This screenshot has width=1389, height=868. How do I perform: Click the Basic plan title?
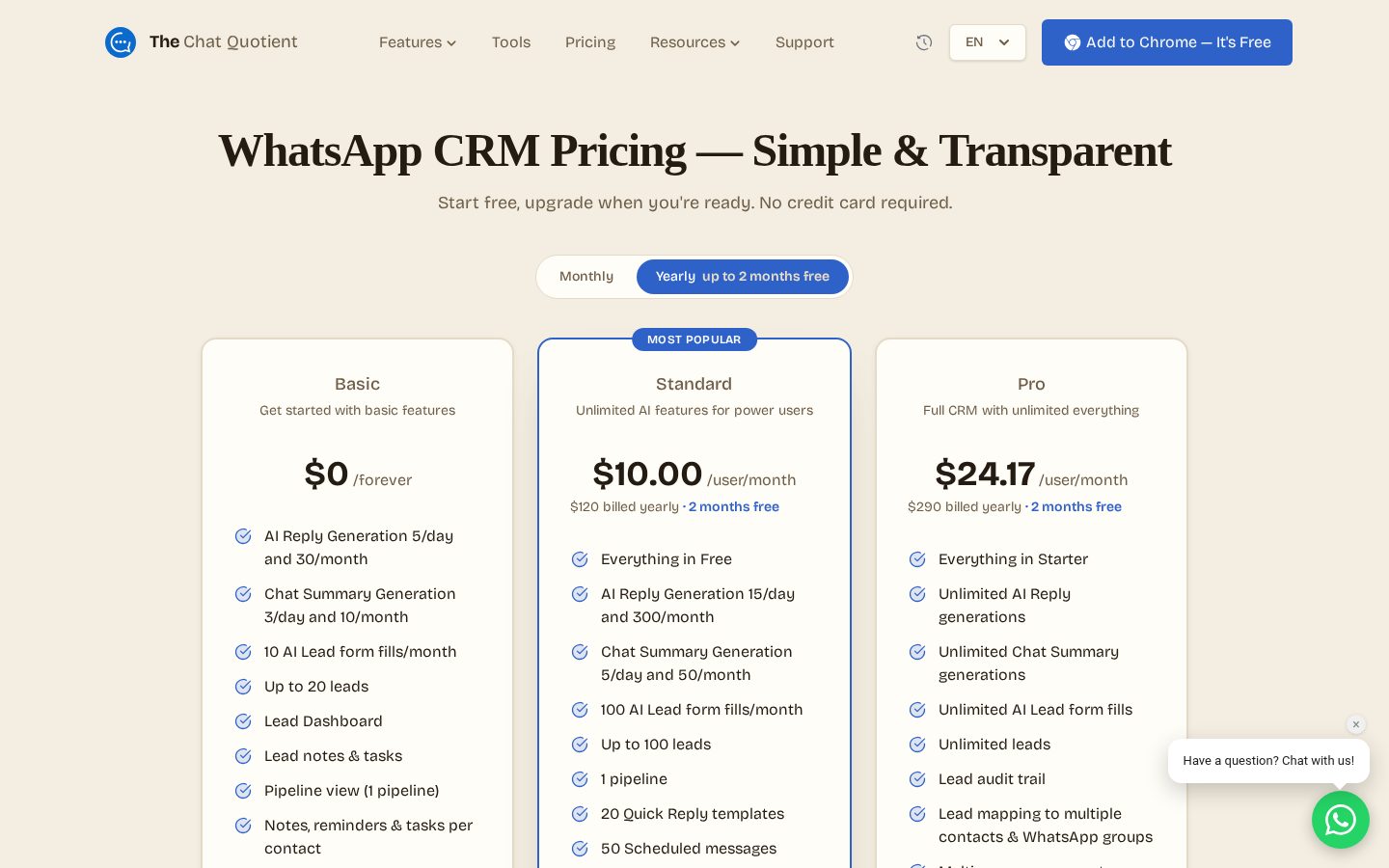tap(357, 384)
